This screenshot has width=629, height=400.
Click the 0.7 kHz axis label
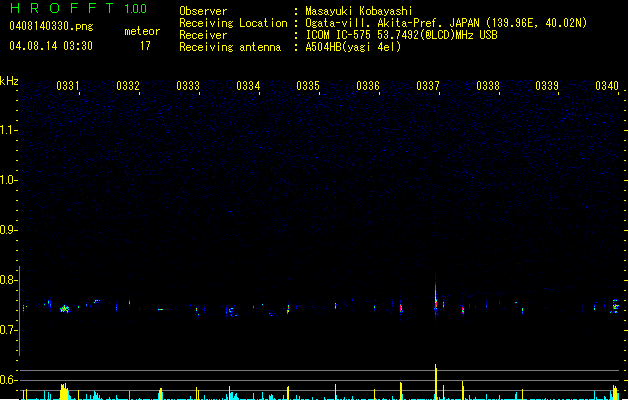click(x=7, y=330)
